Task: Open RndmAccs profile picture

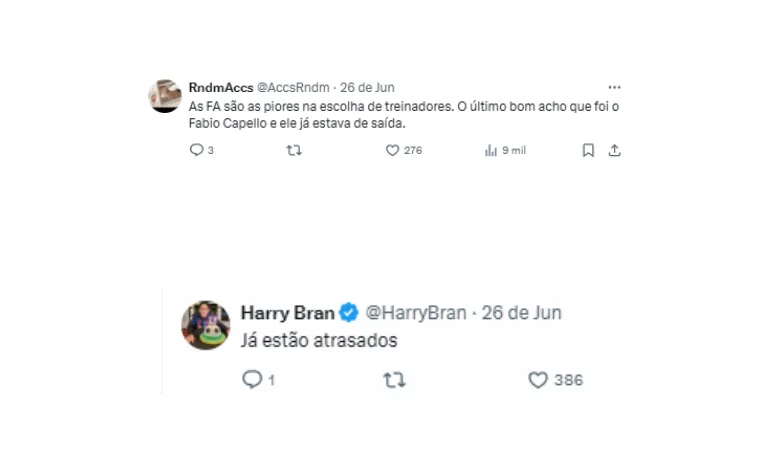Action: pos(165,96)
